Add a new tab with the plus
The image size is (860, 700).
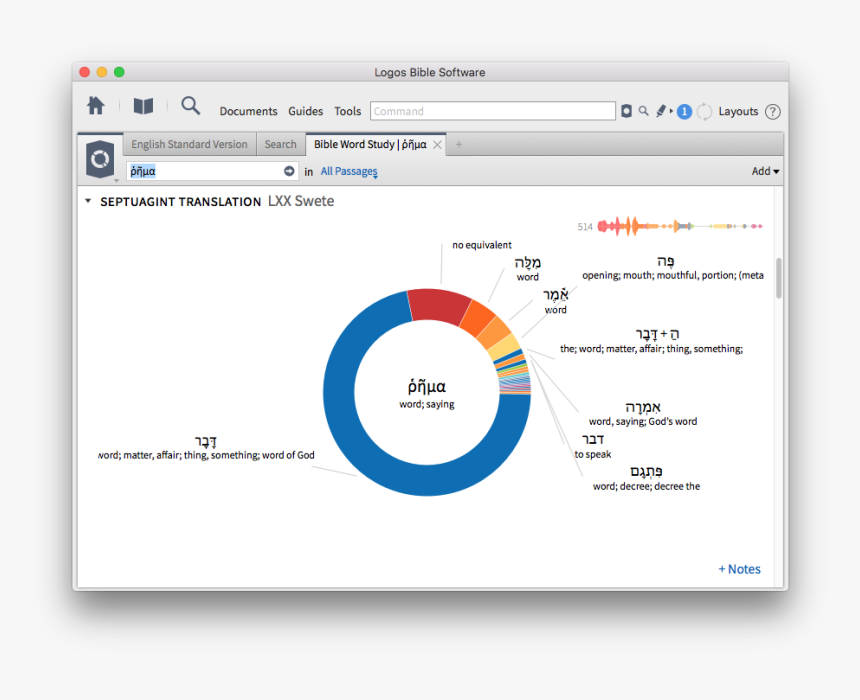tap(459, 144)
